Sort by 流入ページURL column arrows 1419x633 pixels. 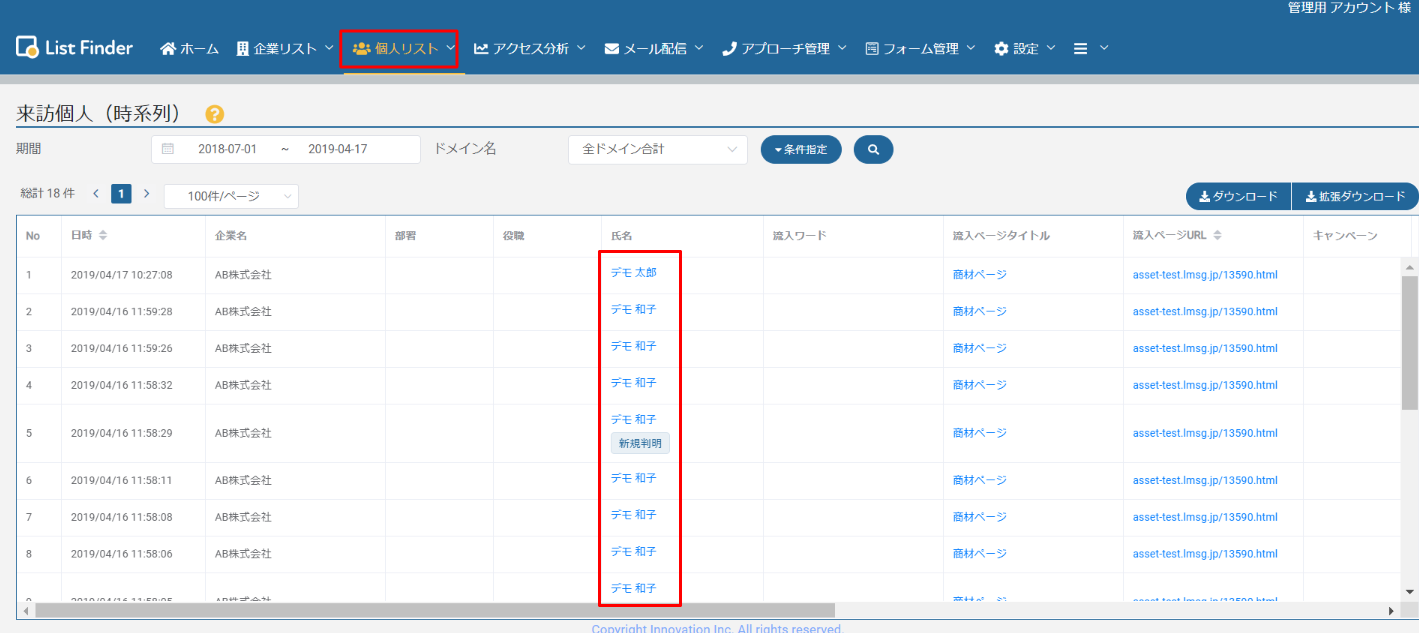(x=1216, y=236)
